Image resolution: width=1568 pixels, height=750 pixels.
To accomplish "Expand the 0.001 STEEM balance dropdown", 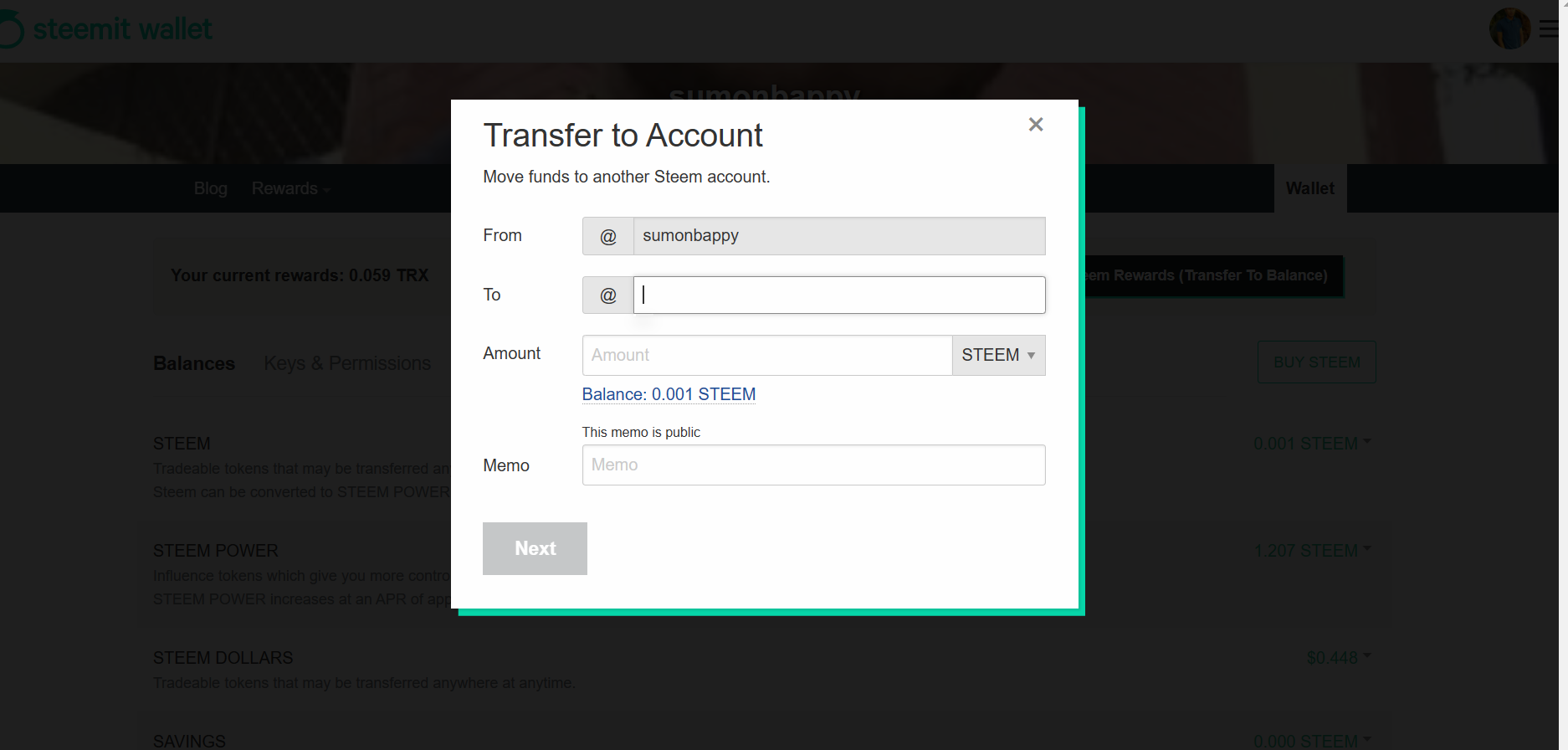I will point(1312,444).
